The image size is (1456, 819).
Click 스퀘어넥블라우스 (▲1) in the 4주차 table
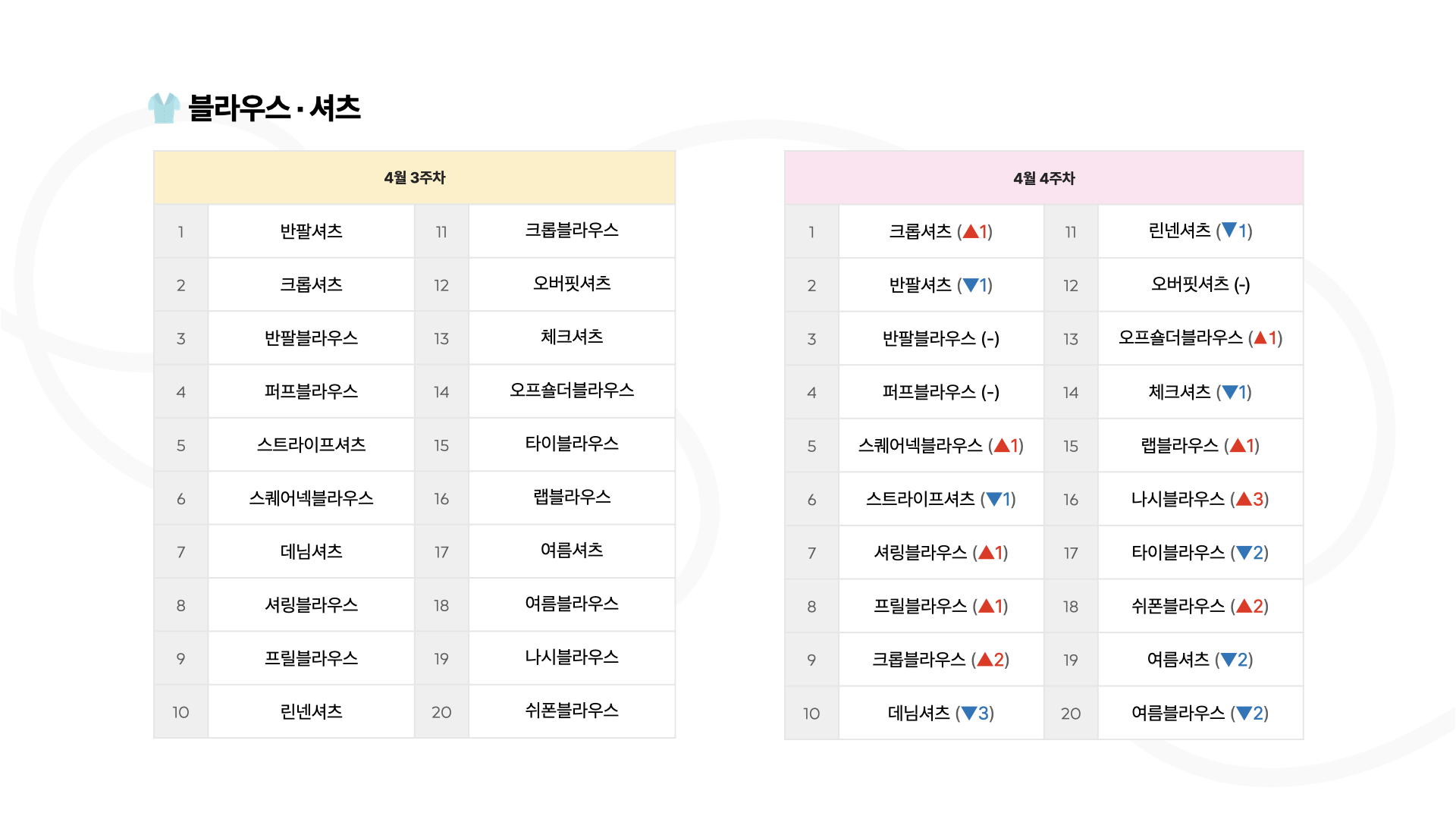(x=941, y=446)
